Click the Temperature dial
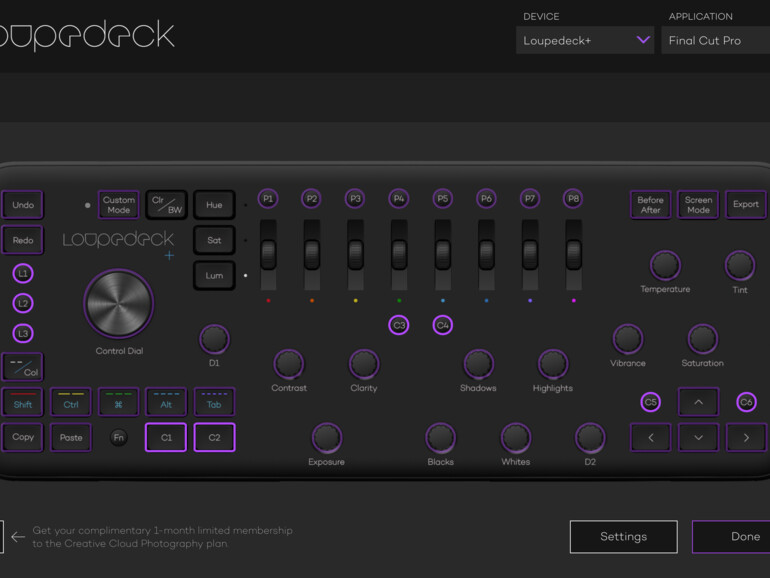Image resolution: width=770 pixels, height=578 pixels. pyautogui.click(x=665, y=265)
